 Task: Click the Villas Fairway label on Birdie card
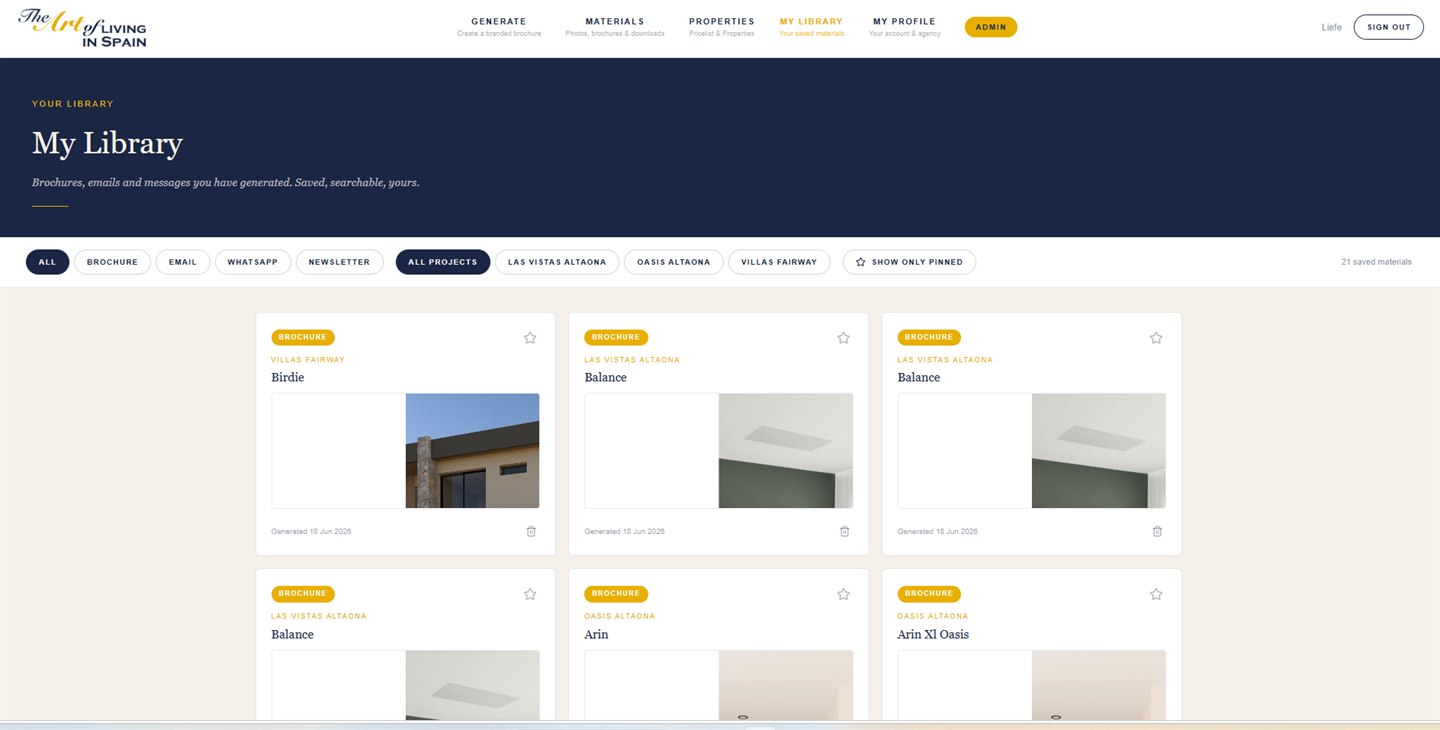click(308, 360)
